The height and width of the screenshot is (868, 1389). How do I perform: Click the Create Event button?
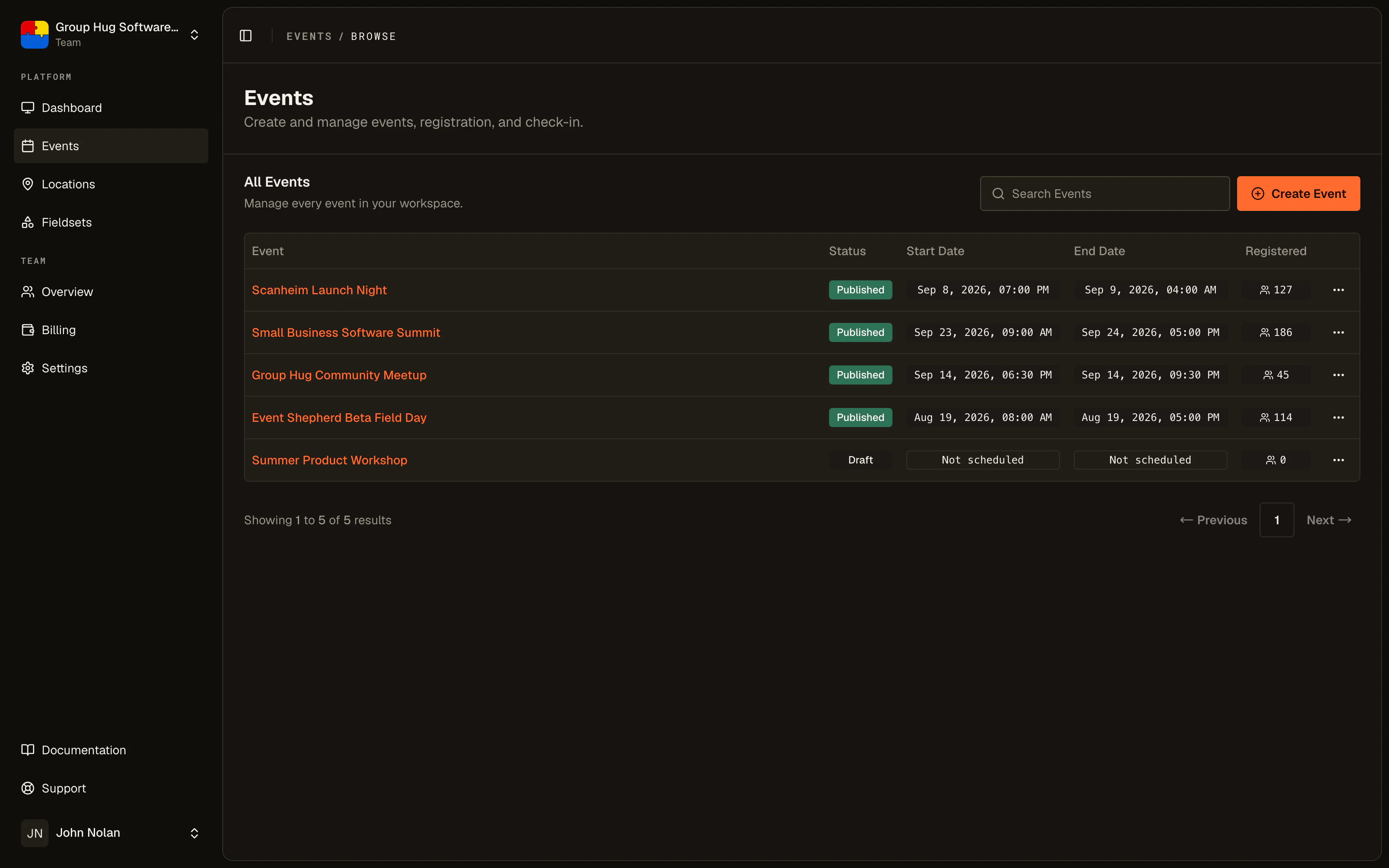click(1298, 194)
